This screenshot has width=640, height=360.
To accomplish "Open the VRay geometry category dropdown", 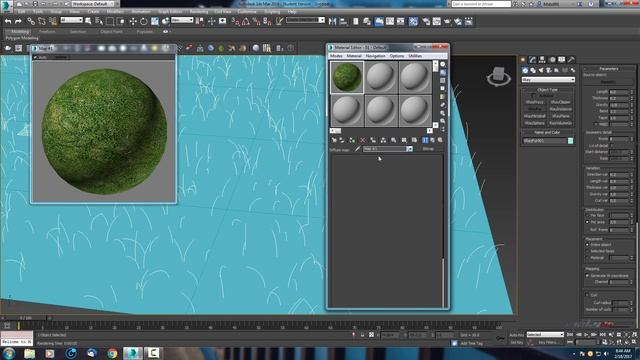I will click(x=548, y=80).
